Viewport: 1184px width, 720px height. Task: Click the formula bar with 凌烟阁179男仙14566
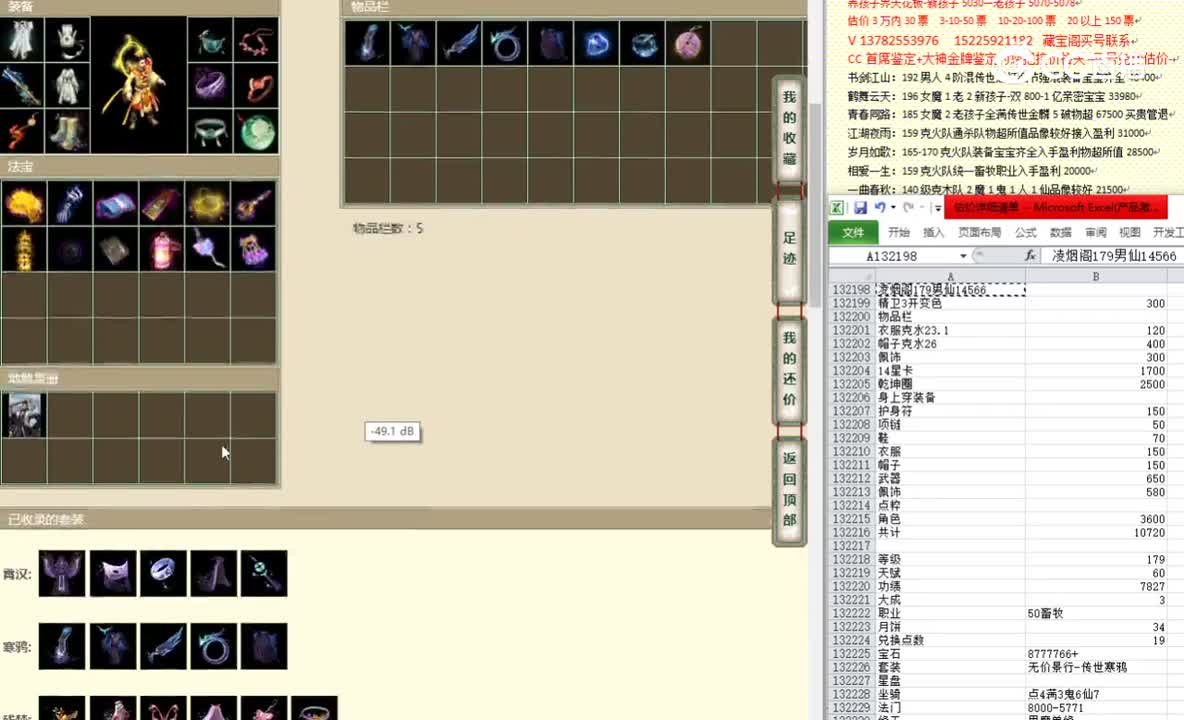[1113, 256]
